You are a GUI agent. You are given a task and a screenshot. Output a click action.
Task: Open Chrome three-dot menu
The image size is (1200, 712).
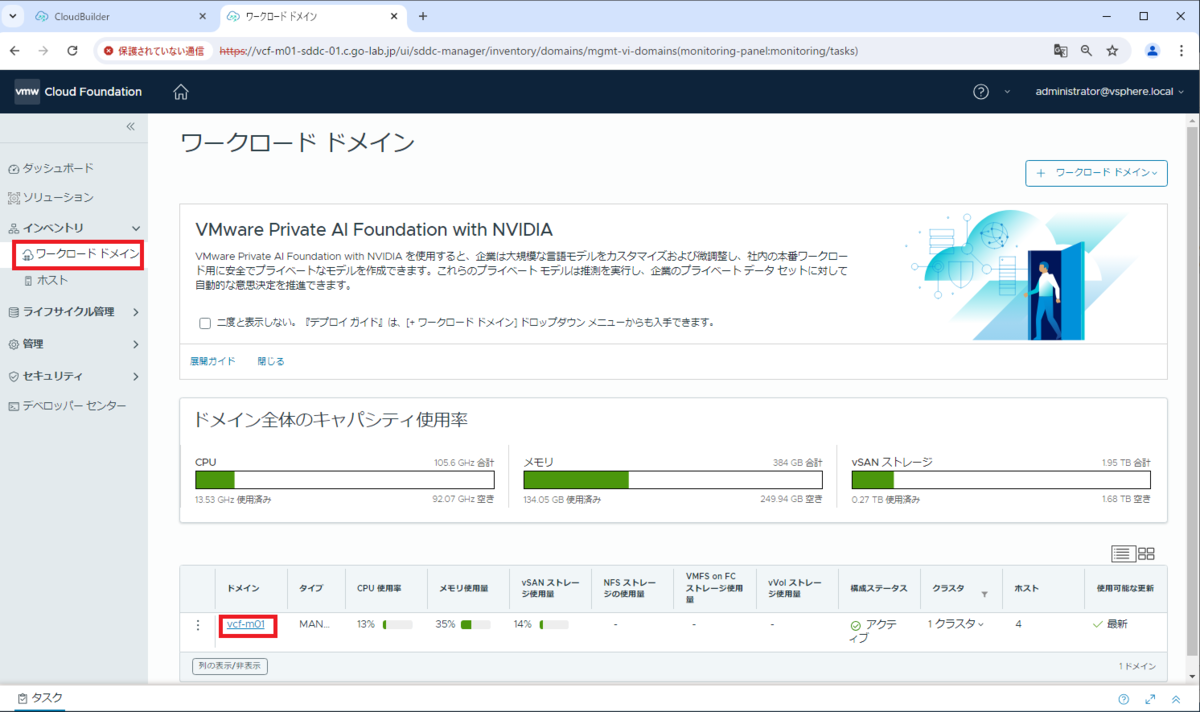(1182, 50)
